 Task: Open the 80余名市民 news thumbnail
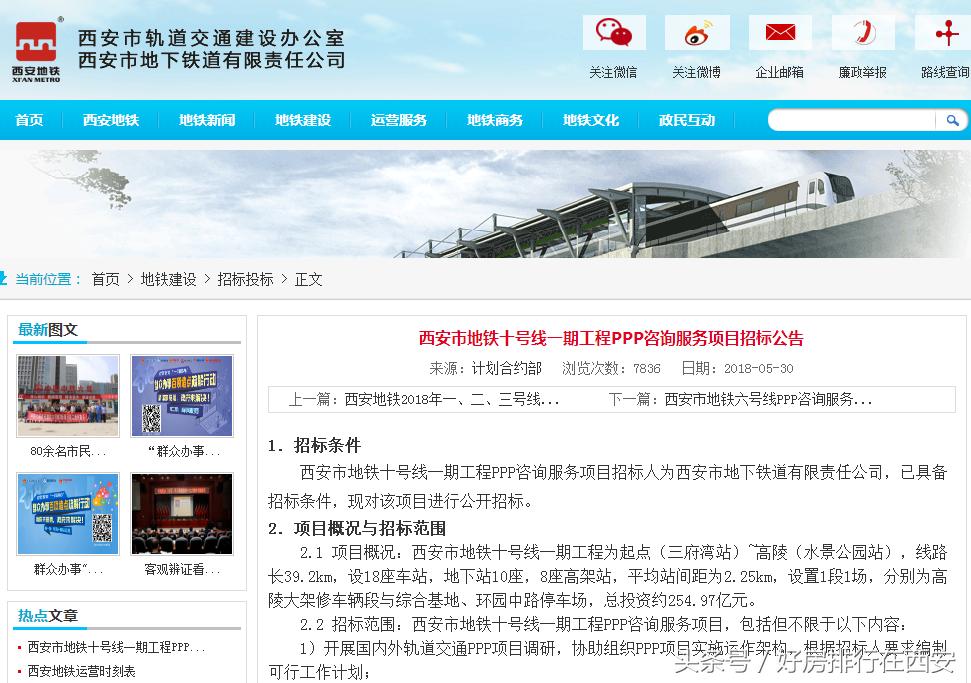(68, 396)
